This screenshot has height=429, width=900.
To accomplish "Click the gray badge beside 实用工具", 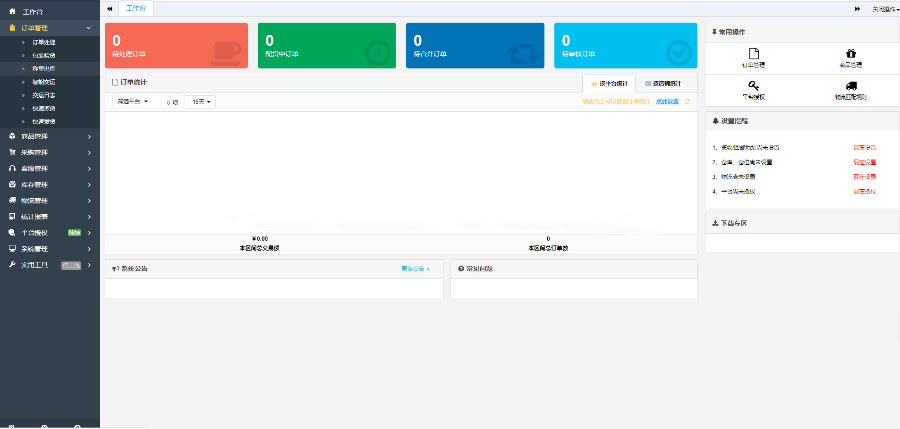I will click(71, 265).
